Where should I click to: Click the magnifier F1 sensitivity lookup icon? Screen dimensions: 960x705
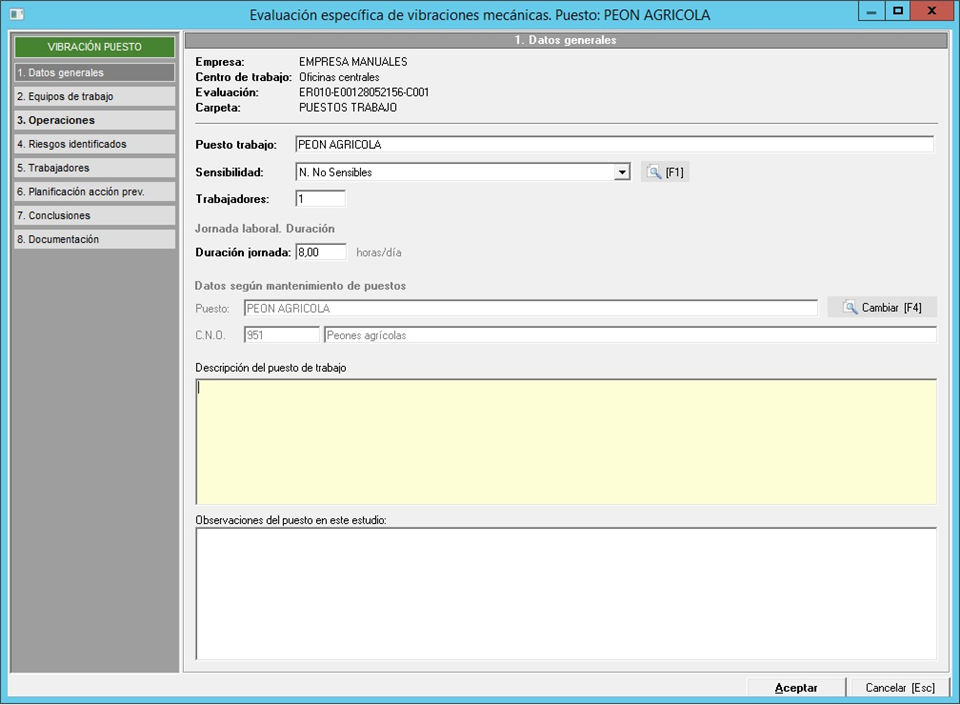point(654,172)
